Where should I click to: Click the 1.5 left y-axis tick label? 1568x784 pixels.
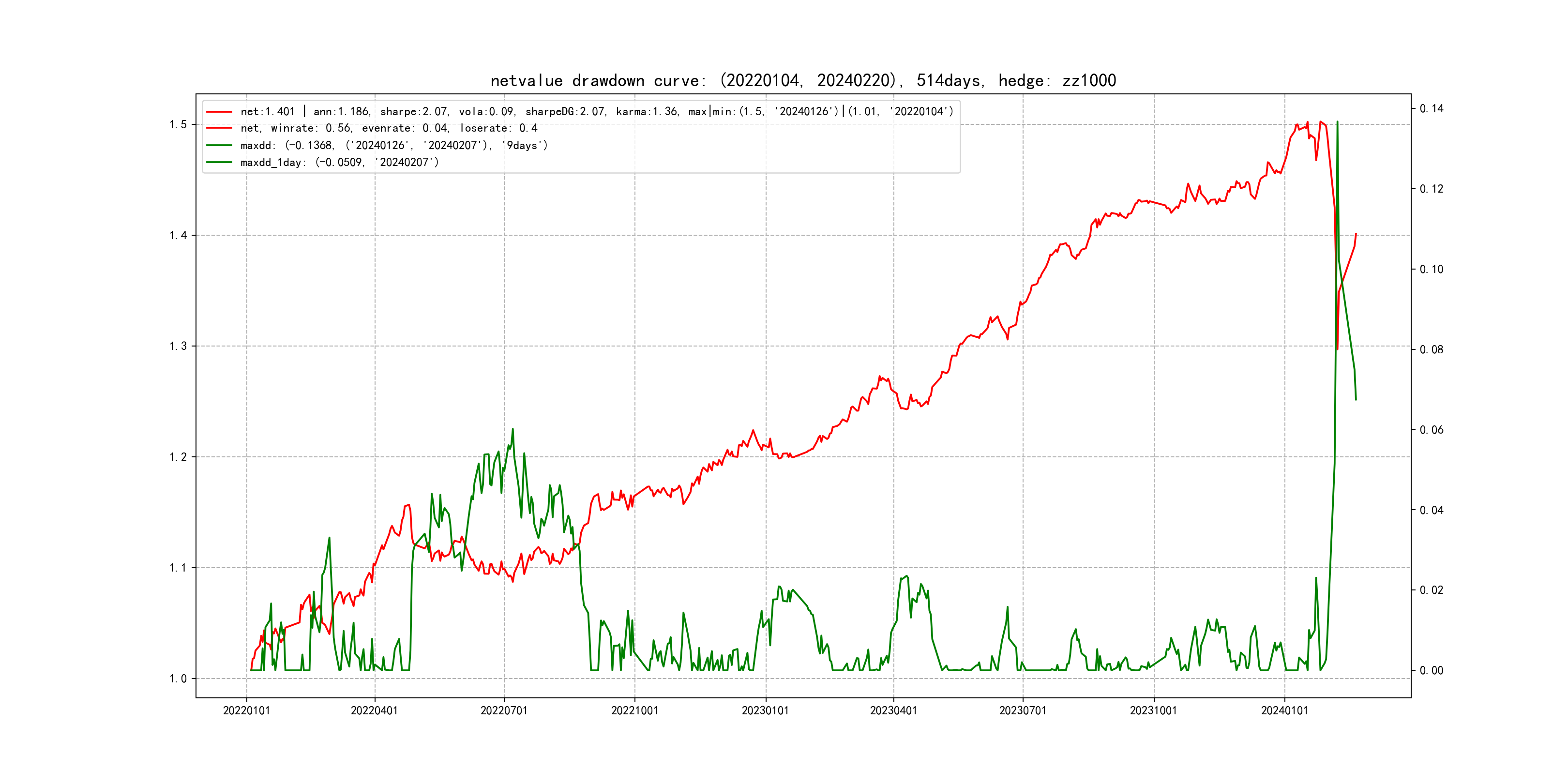pos(178,125)
